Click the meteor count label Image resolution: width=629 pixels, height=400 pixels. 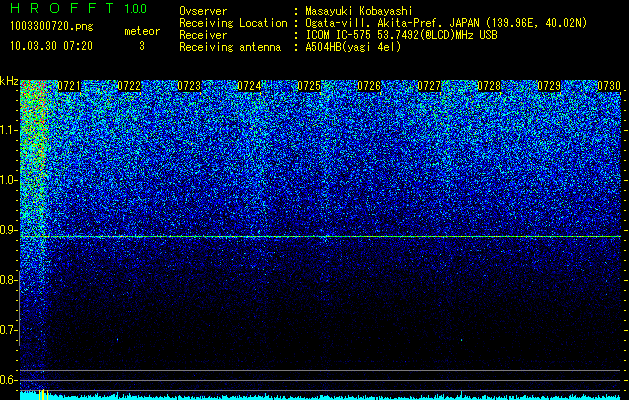pyautogui.click(x=142, y=31)
